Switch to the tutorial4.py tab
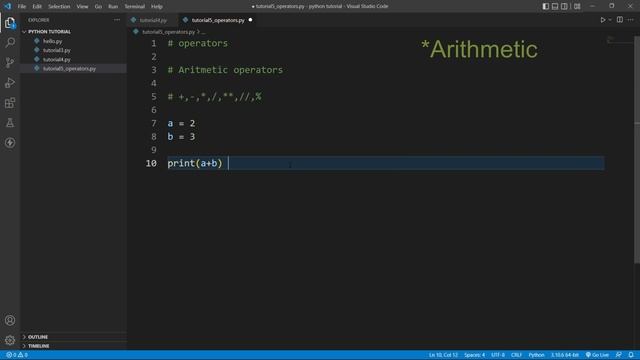The image size is (640, 360). click(x=153, y=20)
